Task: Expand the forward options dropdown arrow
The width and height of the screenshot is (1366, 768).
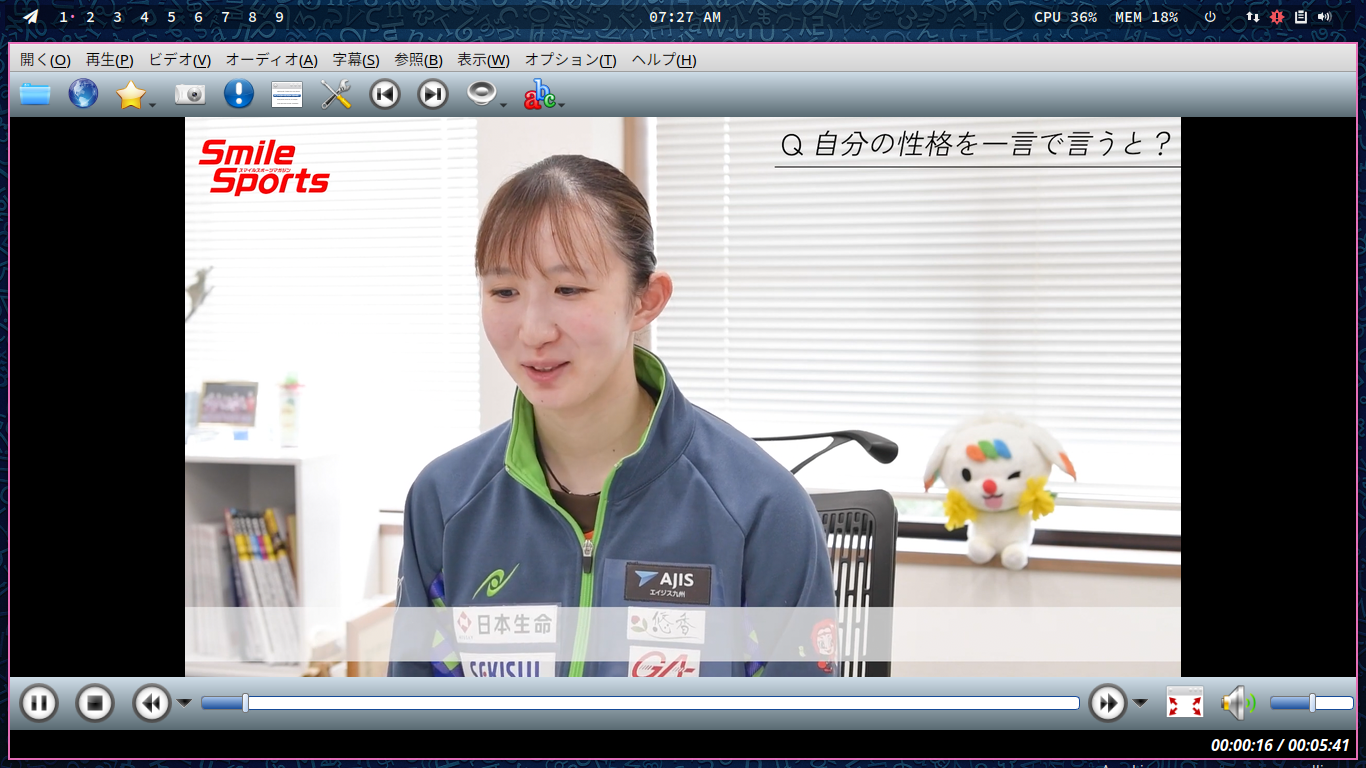Action: [1140, 703]
